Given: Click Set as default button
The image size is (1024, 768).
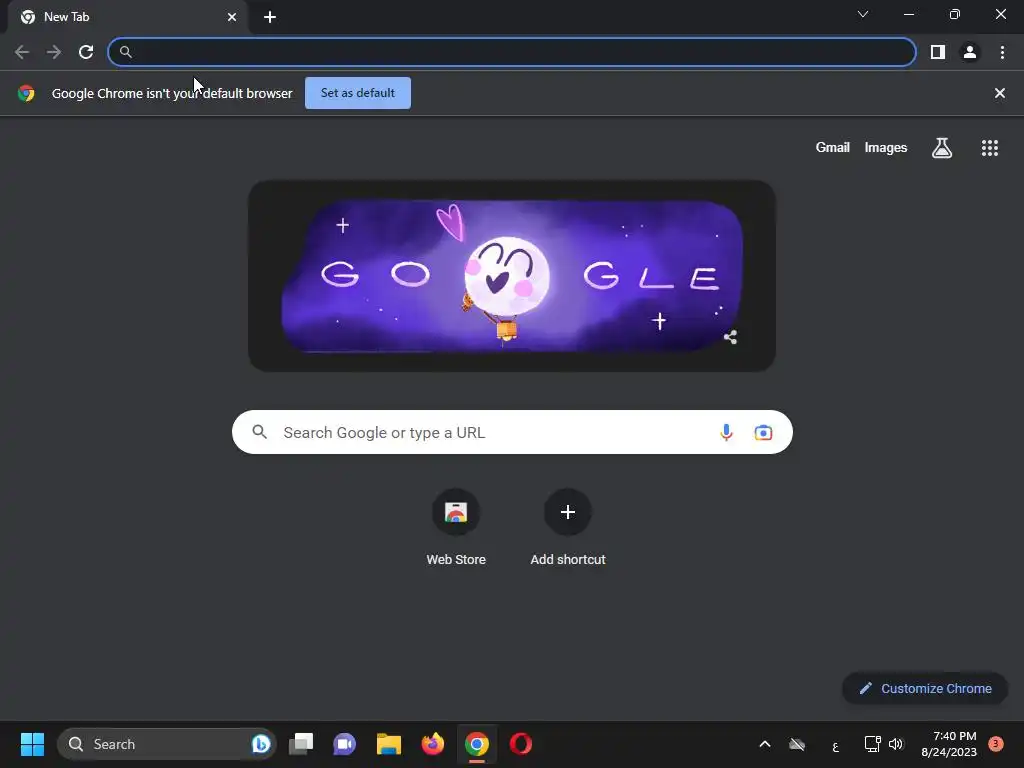Looking at the screenshot, I should [x=358, y=93].
